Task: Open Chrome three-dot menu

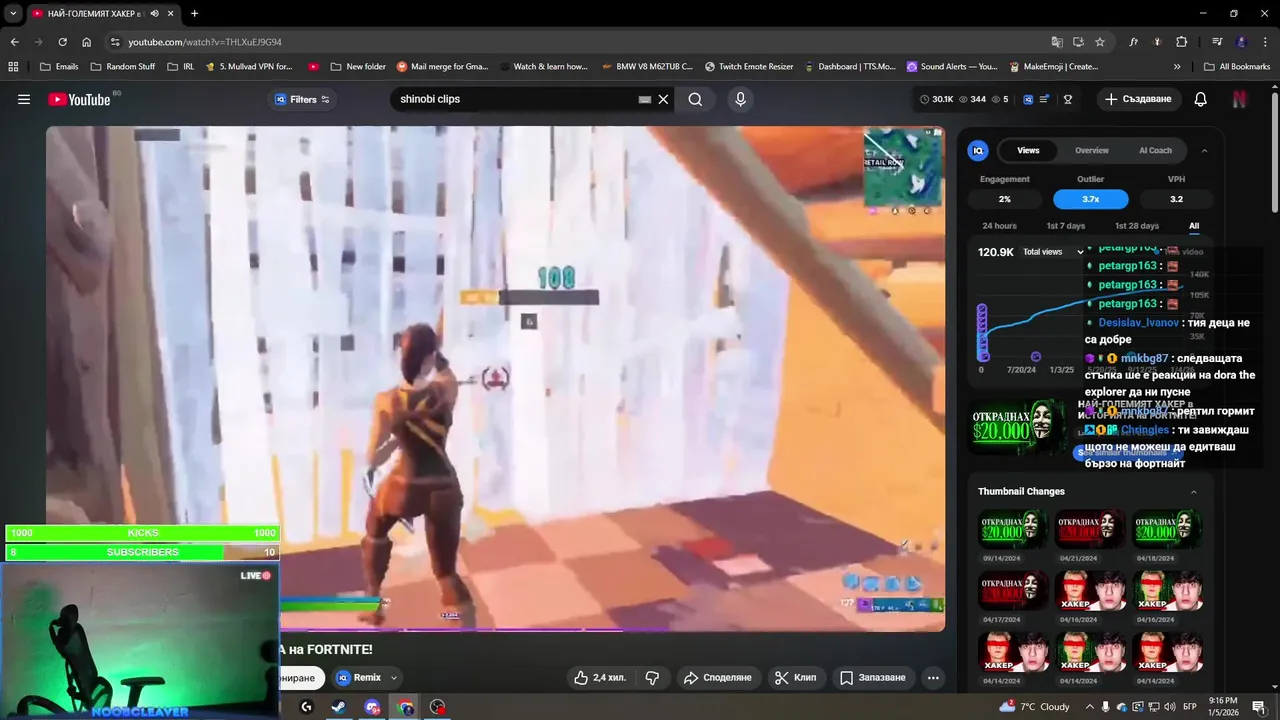Action: point(1266,42)
